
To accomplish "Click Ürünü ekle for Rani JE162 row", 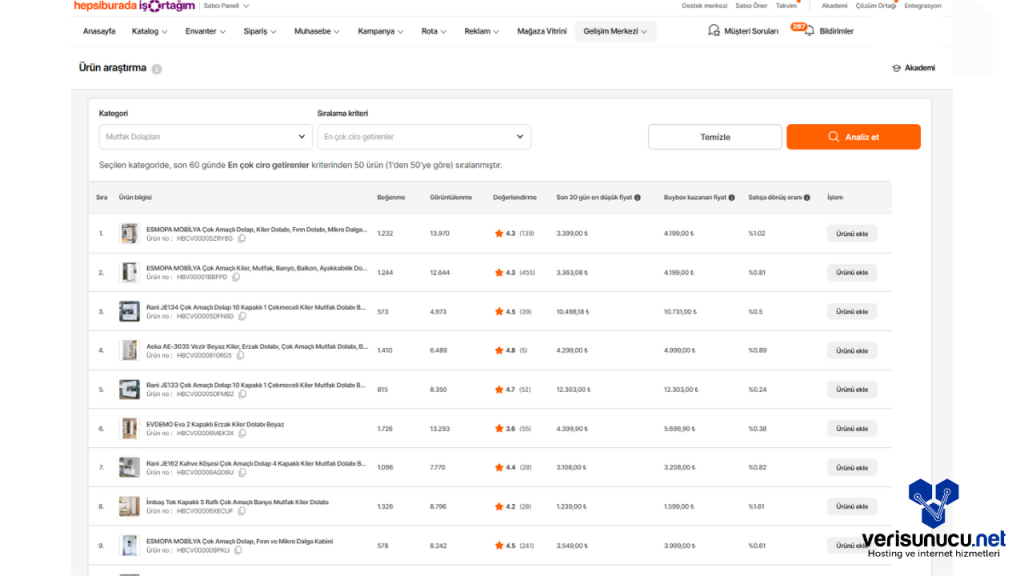I will [852, 468].
